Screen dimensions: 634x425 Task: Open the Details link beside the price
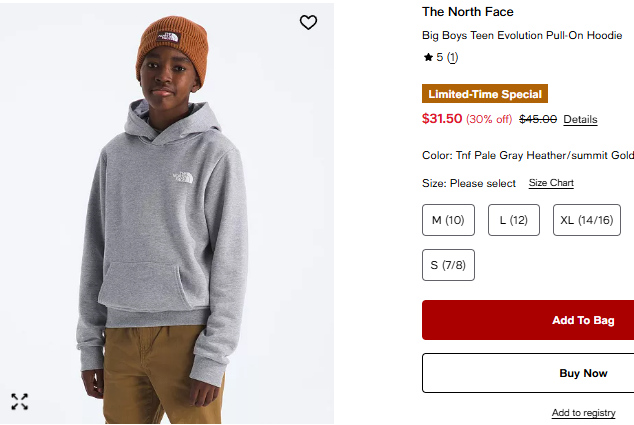click(x=580, y=120)
